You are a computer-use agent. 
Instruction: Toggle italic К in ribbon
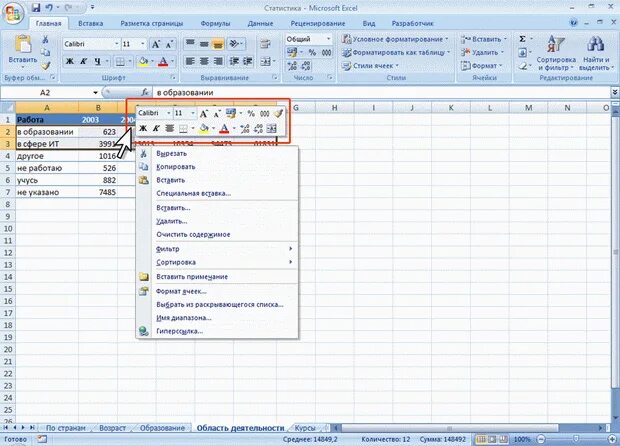pos(83,61)
